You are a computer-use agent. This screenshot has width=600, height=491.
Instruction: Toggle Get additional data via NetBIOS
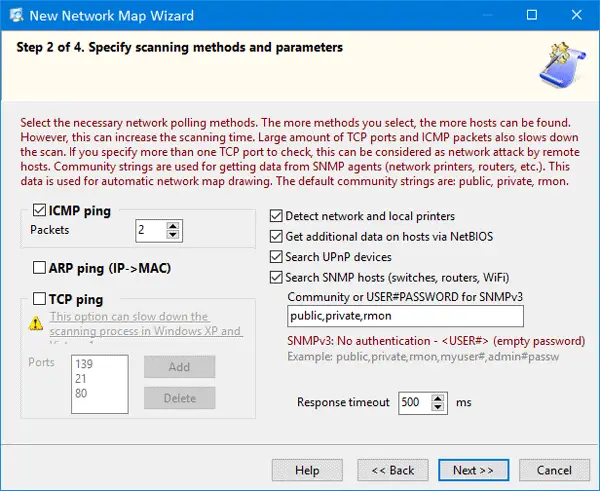(x=277, y=236)
